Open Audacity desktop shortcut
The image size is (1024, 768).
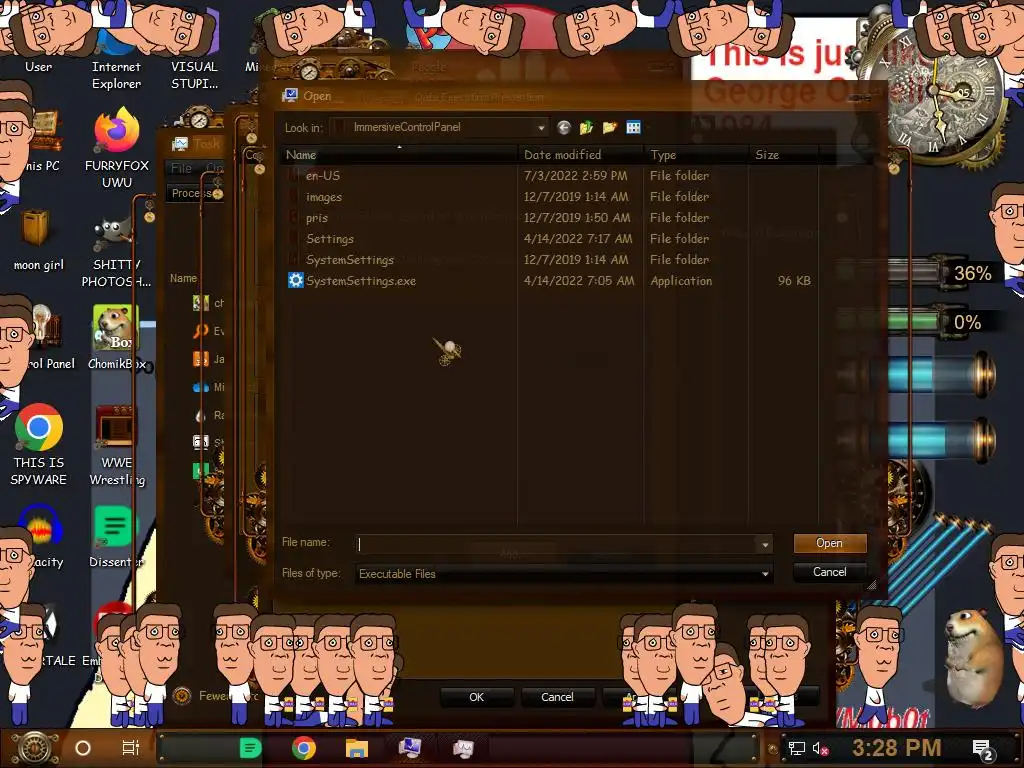pos(40,537)
